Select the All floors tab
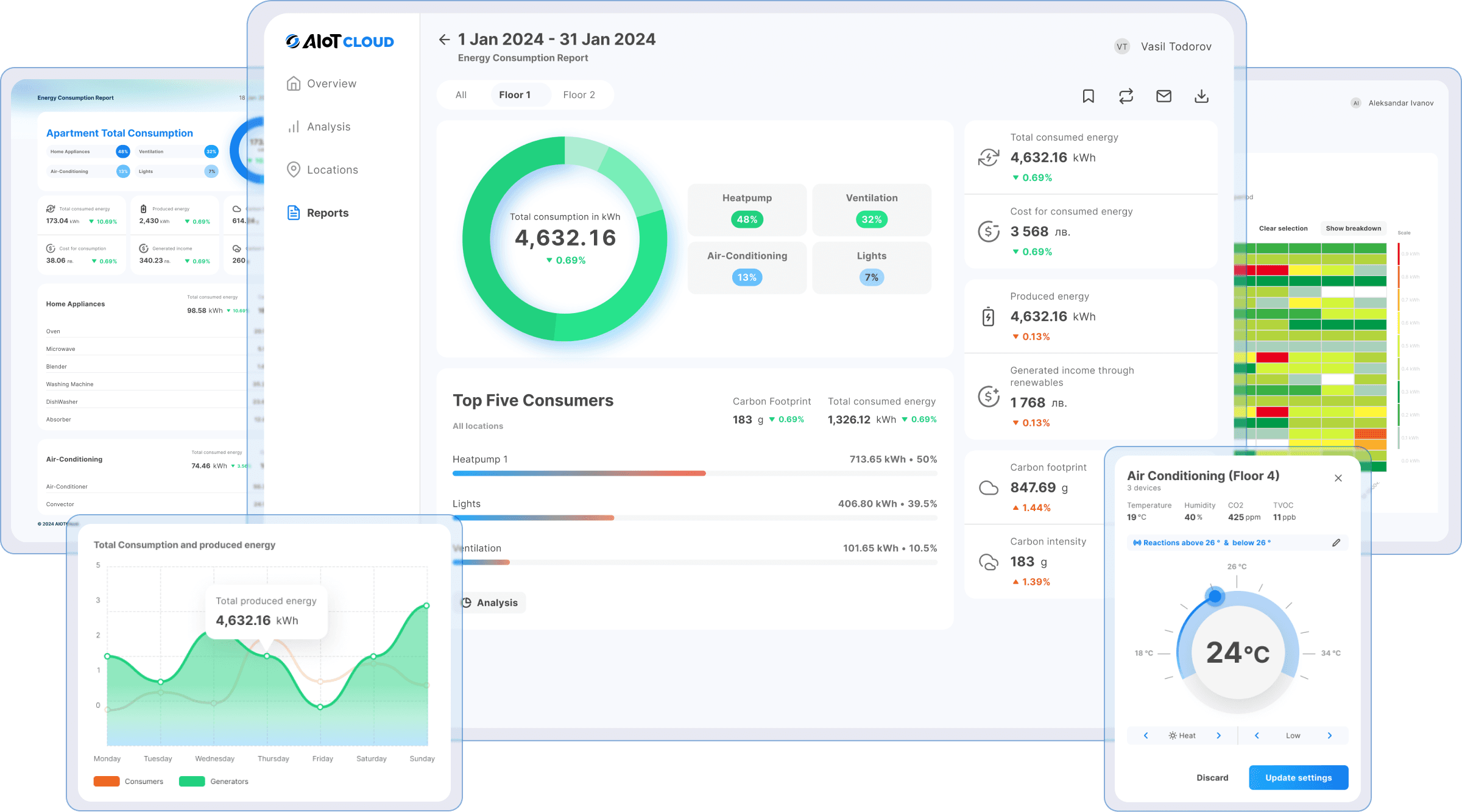The width and height of the screenshot is (1462, 812). pyautogui.click(x=461, y=94)
